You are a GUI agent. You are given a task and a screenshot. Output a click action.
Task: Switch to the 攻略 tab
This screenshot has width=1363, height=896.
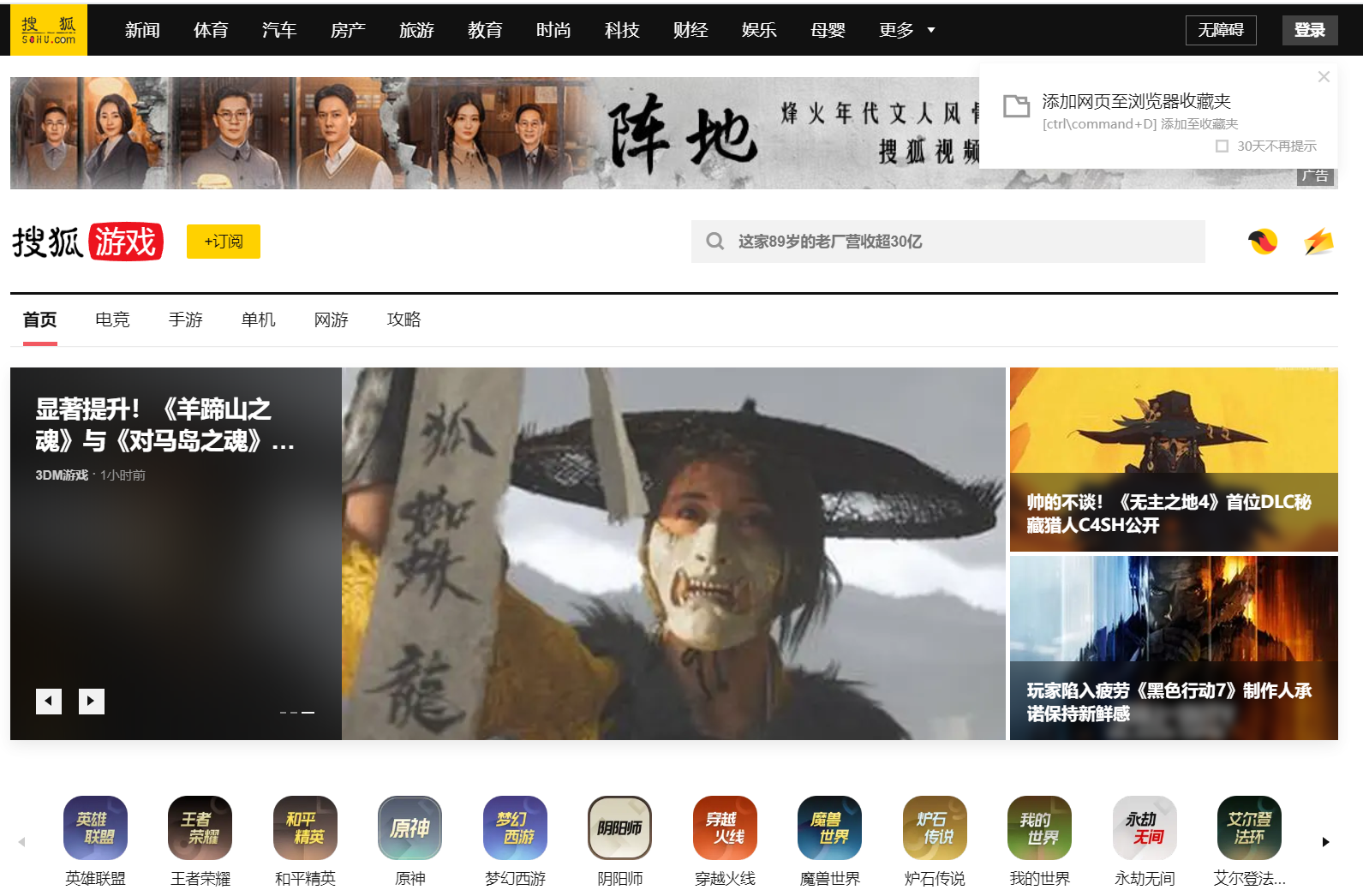404,320
